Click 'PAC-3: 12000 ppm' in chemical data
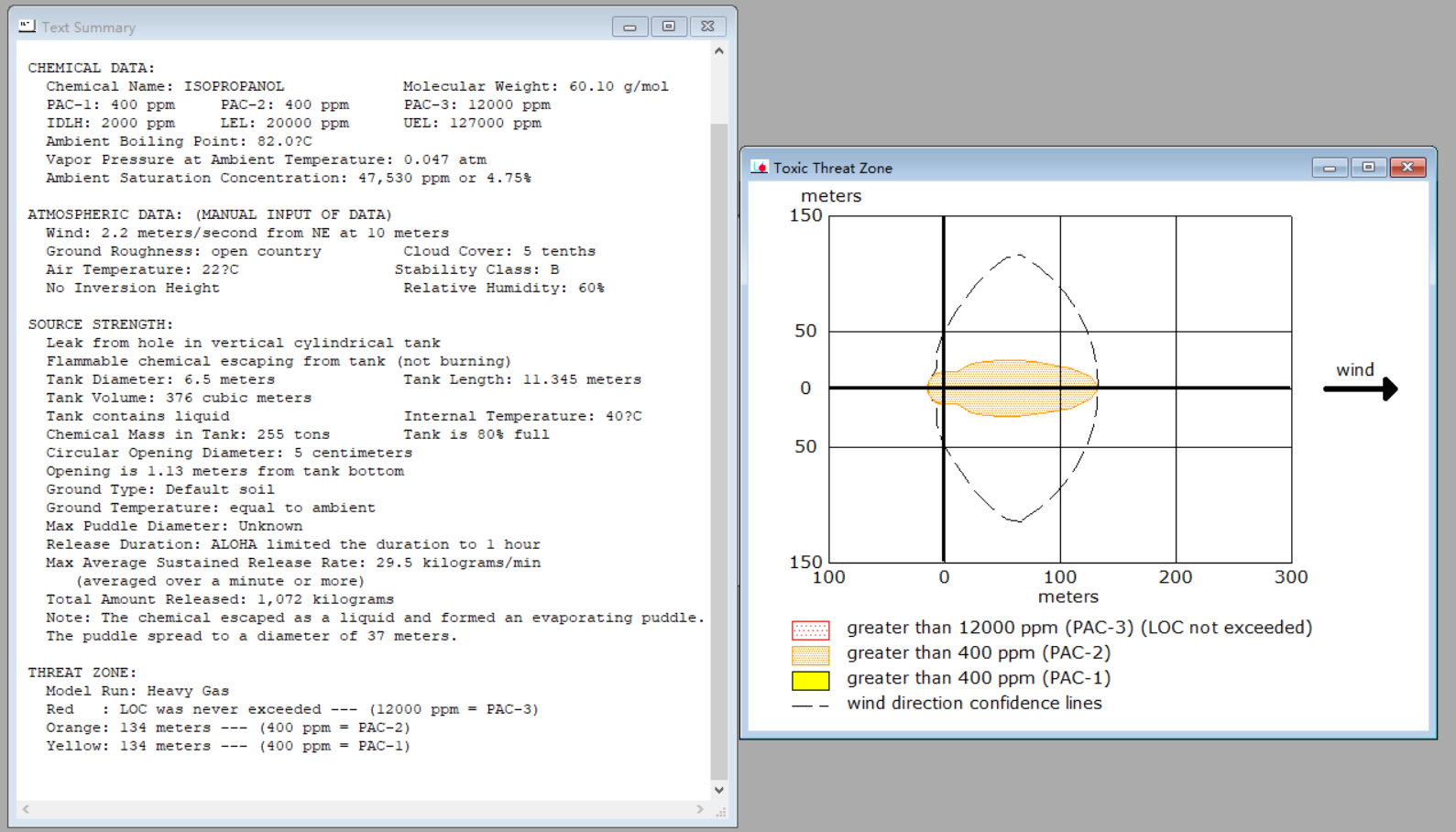The height and width of the screenshot is (832, 1456). [x=477, y=104]
